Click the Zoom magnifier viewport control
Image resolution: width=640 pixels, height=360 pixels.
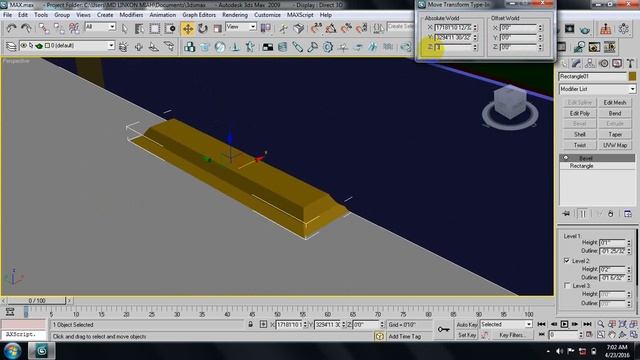pyautogui.click(x=600, y=324)
